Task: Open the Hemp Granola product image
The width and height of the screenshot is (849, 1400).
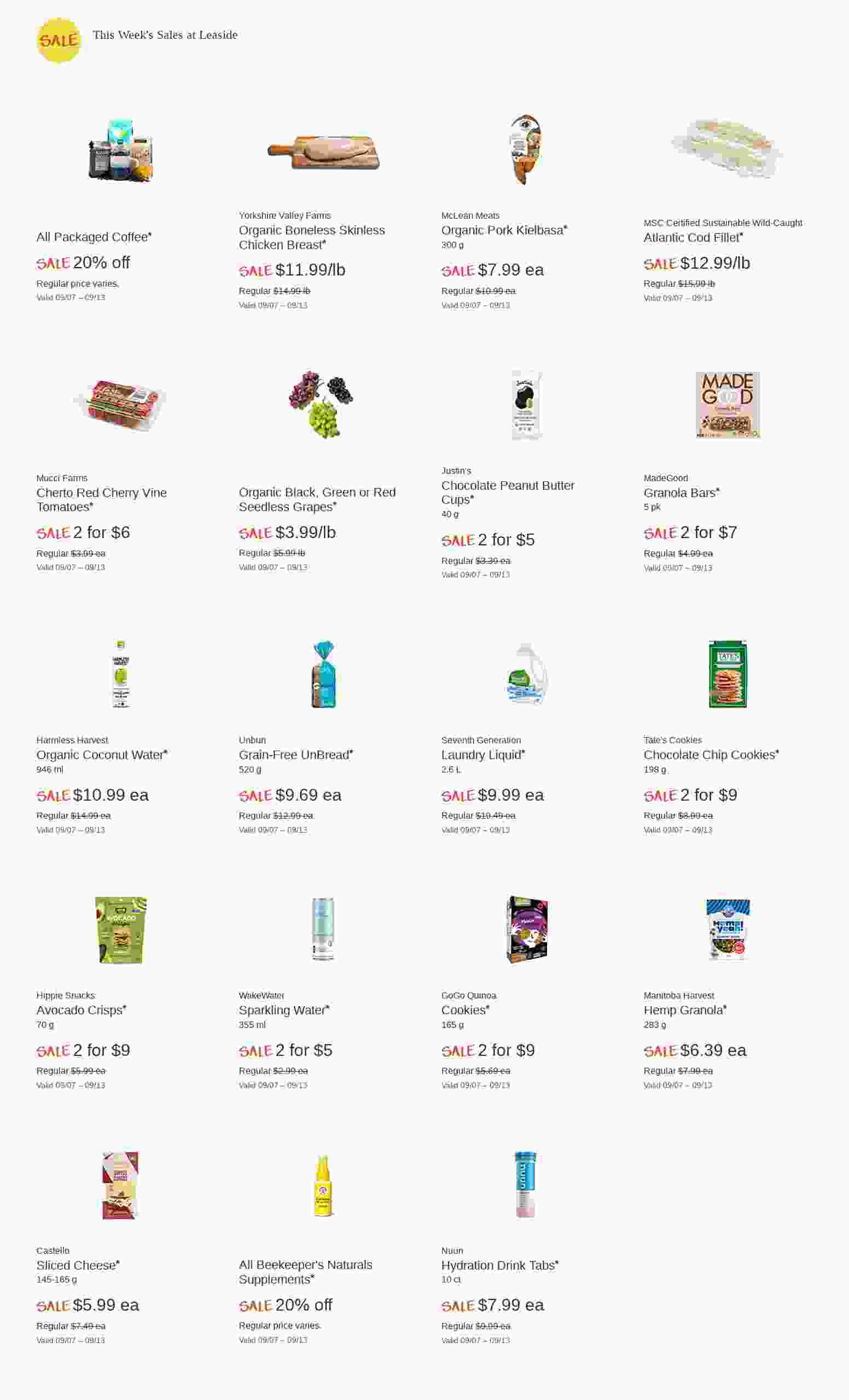Action: tap(728, 930)
